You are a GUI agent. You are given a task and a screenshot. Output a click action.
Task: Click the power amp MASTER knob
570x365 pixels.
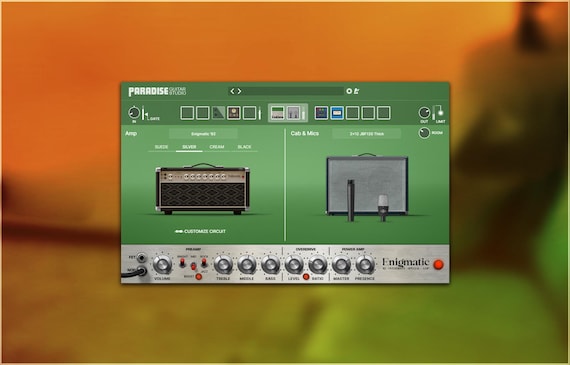(341, 264)
